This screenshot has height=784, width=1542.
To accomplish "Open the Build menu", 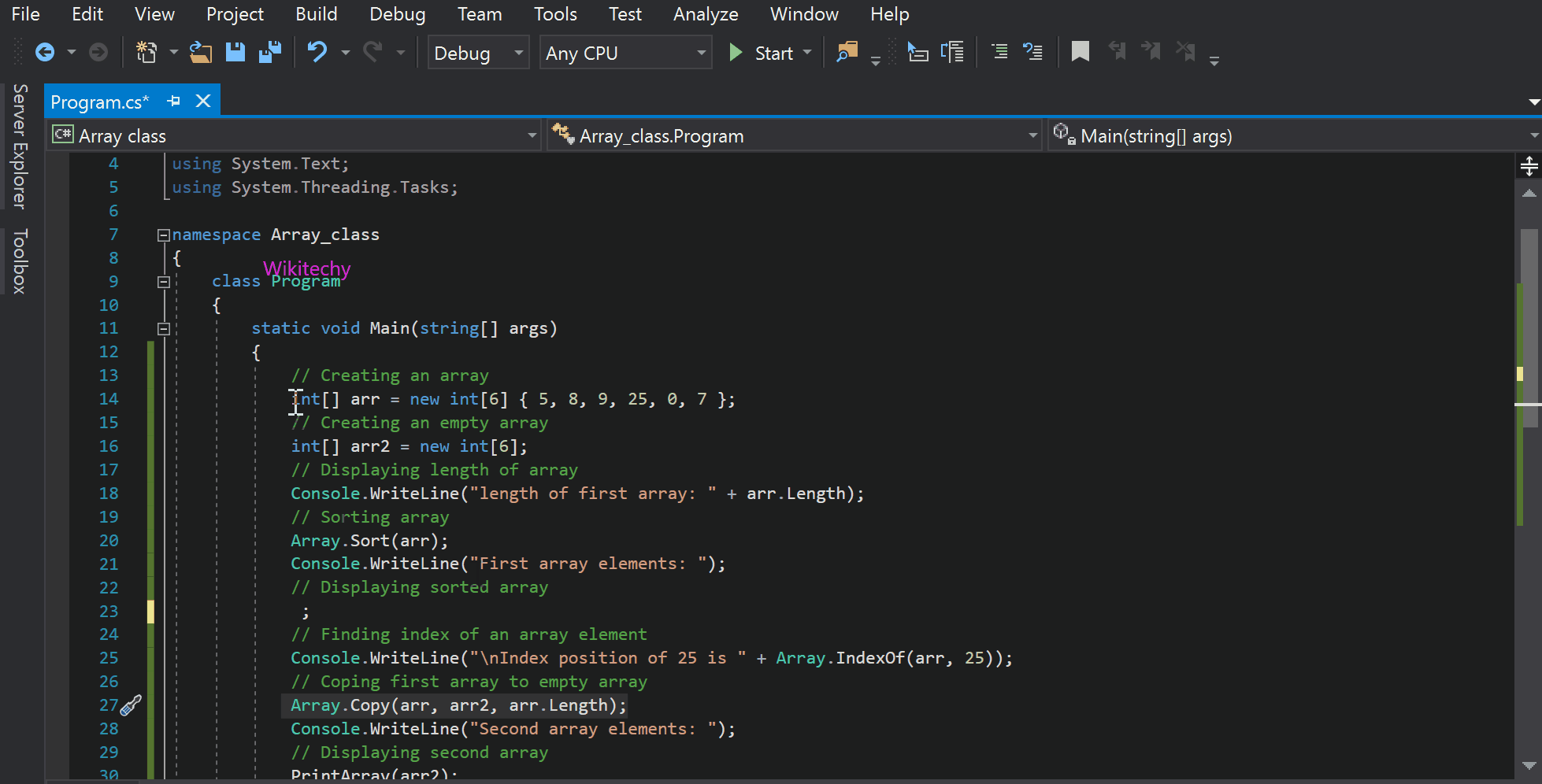I will (317, 14).
